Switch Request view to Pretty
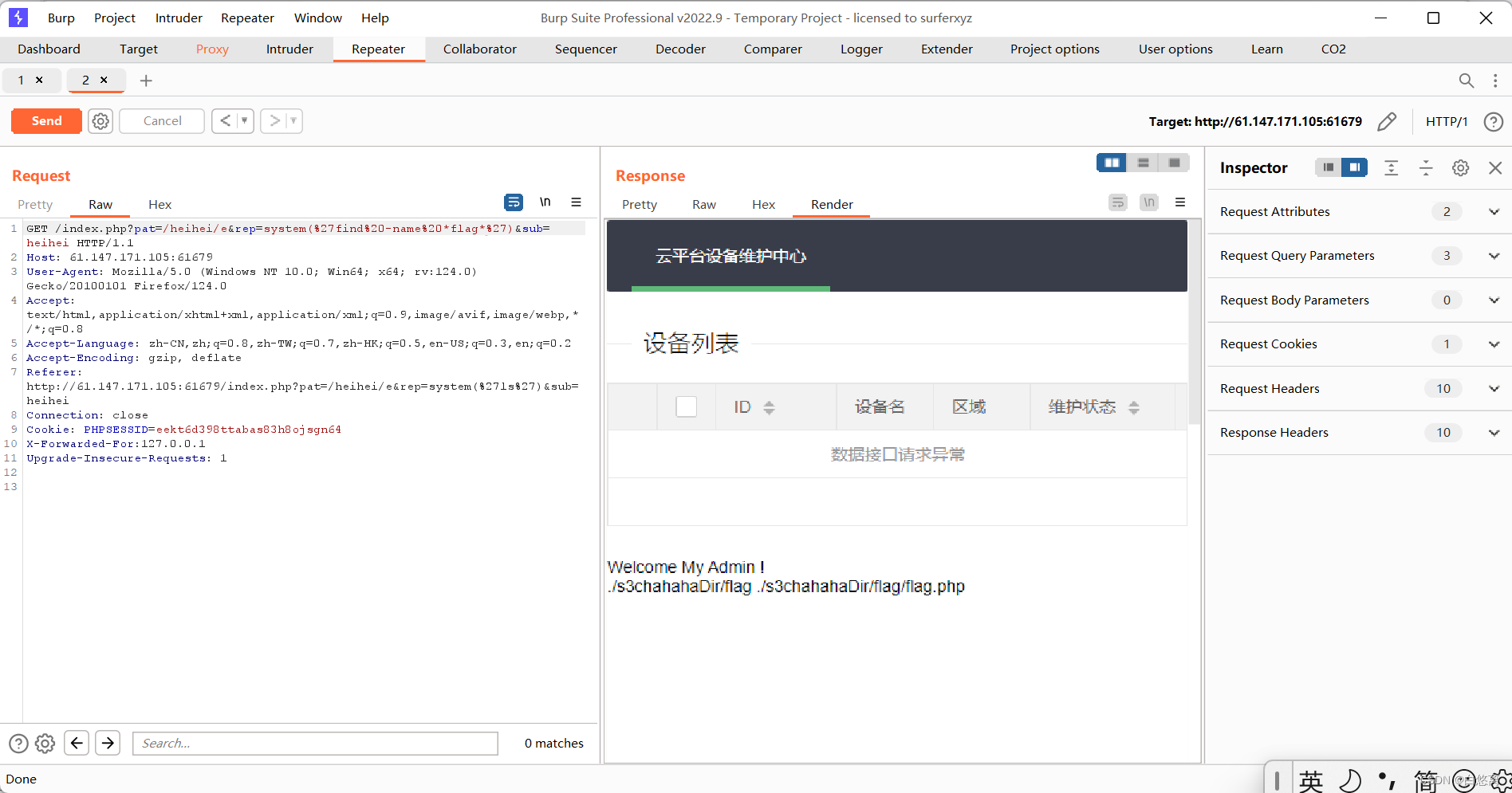 tap(35, 204)
